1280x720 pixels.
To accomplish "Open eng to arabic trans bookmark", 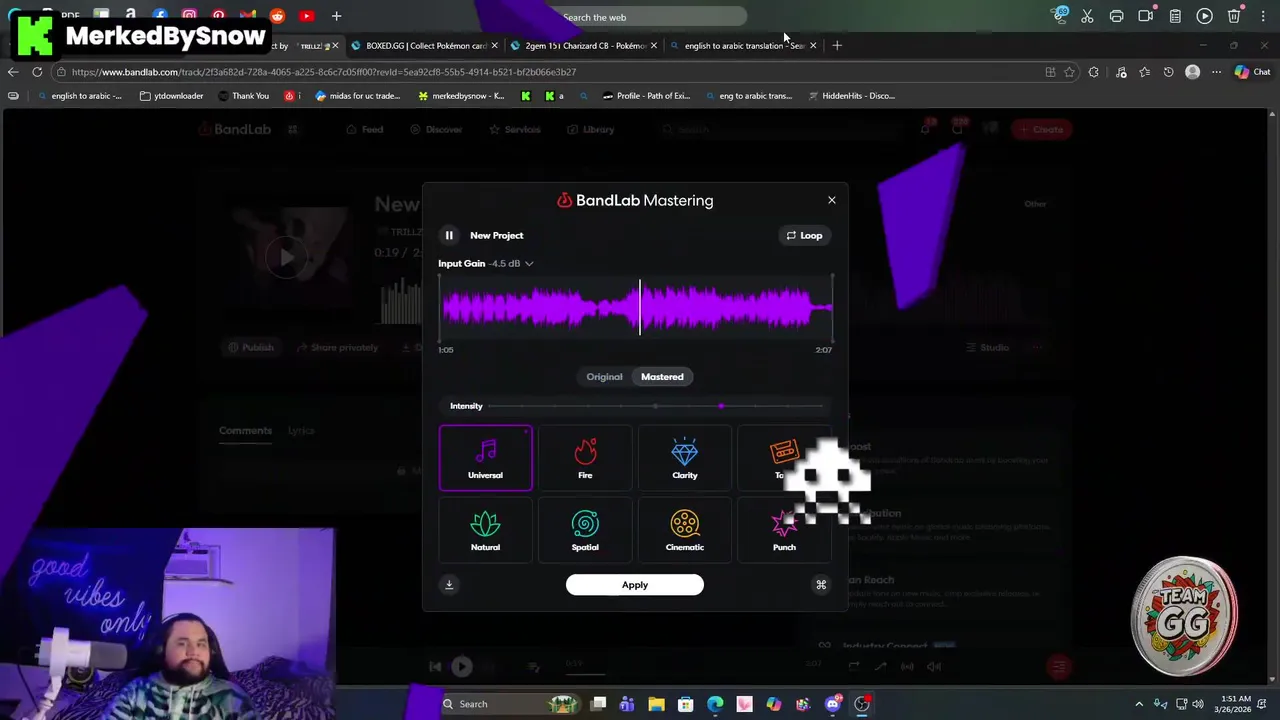I will (748, 96).
